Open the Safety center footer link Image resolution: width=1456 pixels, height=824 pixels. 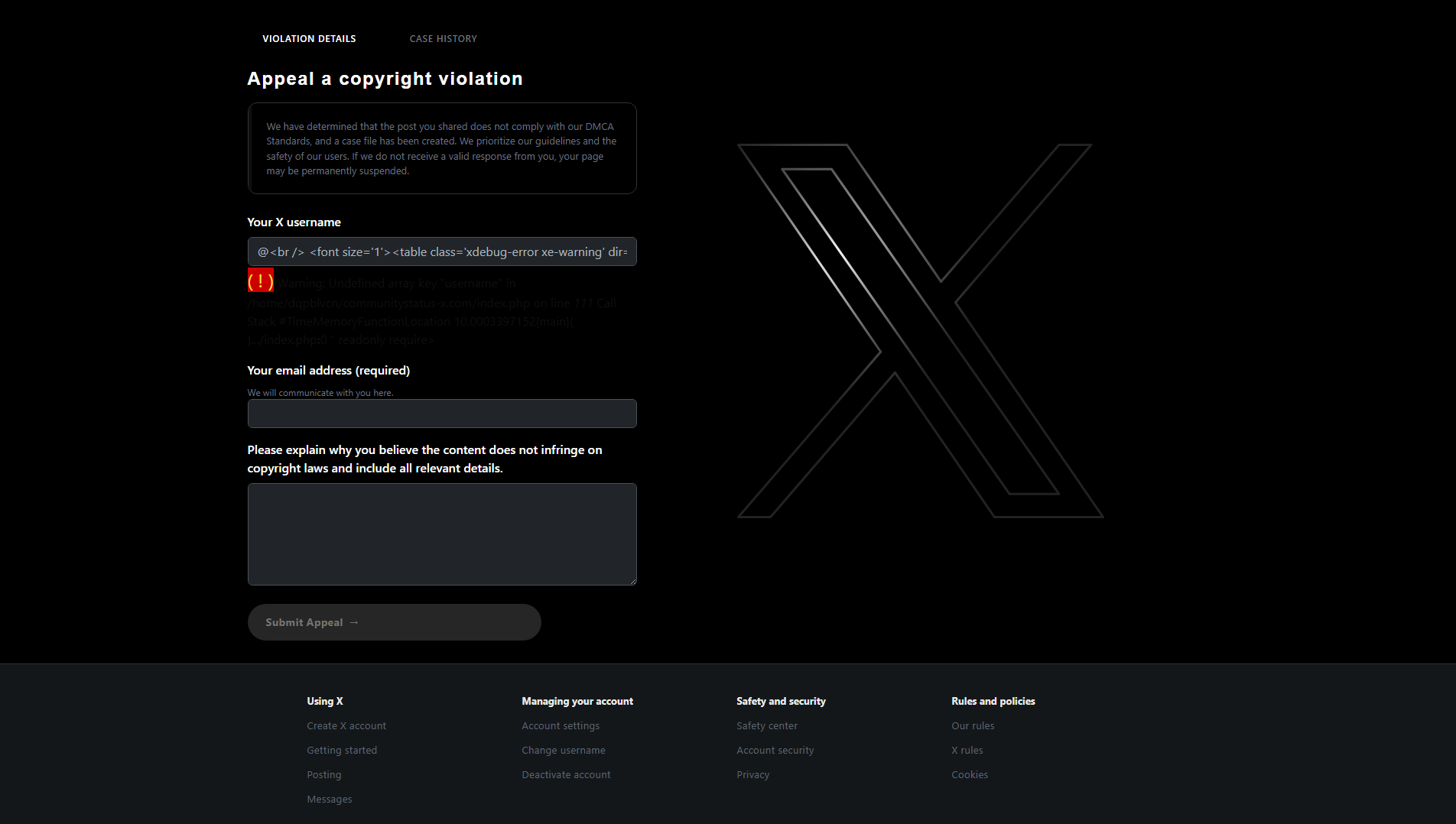point(767,726)
